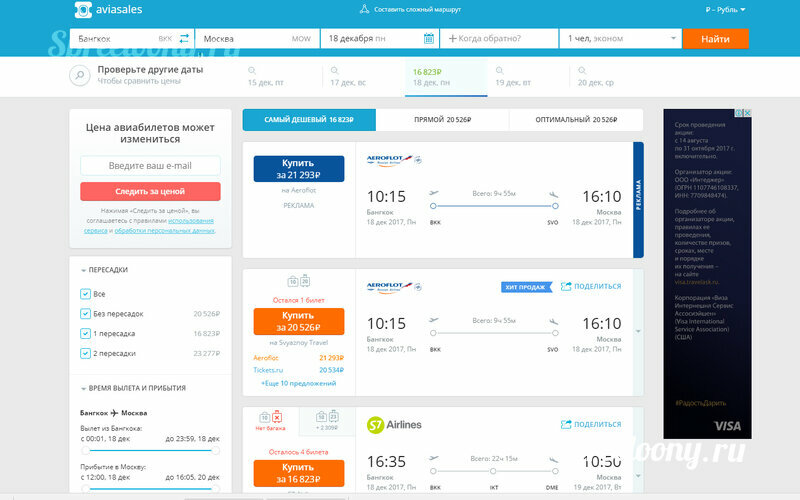Swap origin and destination cities
800x500 pixels.
tap(183, 39)
